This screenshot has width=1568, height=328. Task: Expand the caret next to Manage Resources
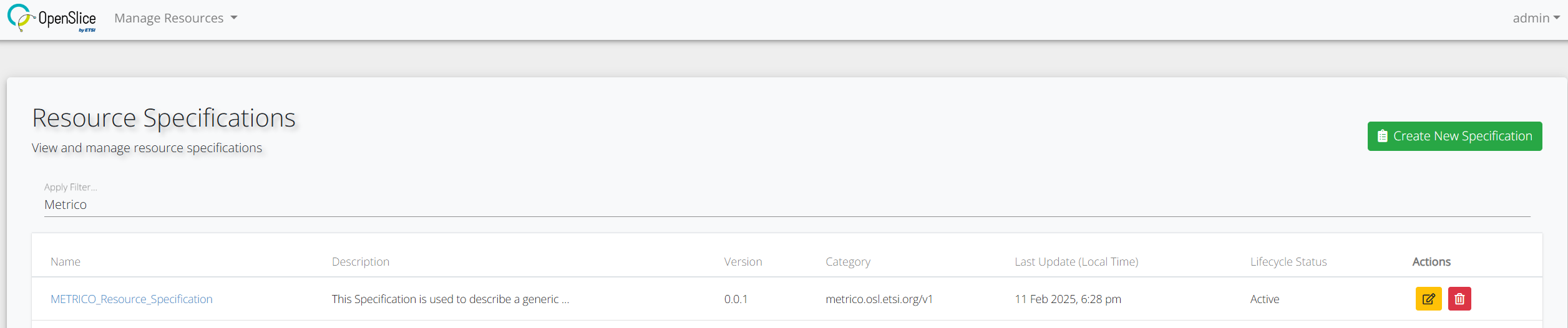(x=234, y=18)
